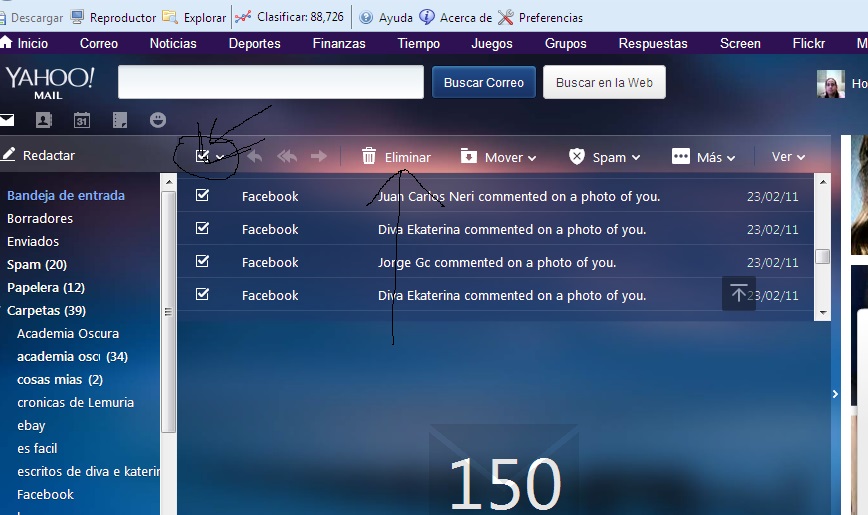
Task: Open Jorge Gc commented email
Action: point(497,262)
